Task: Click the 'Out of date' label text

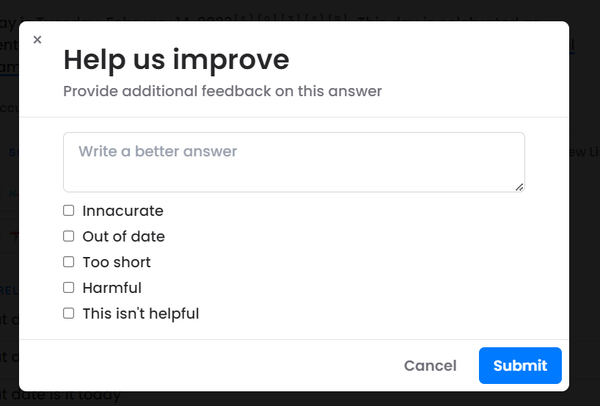Action: point(123,237)
